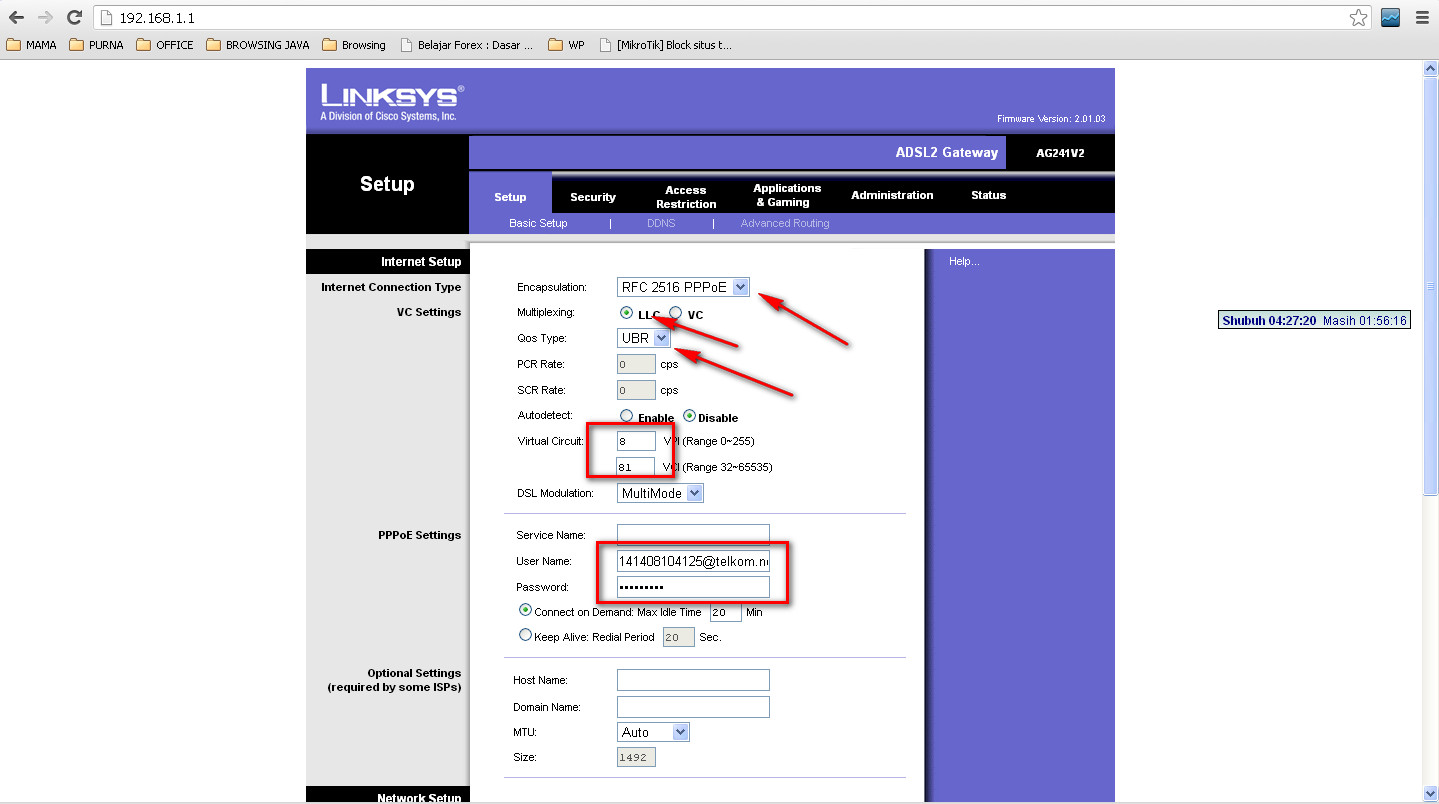Open the Administration tab
Screen dimensions: 1439x804
pos(892,195)
